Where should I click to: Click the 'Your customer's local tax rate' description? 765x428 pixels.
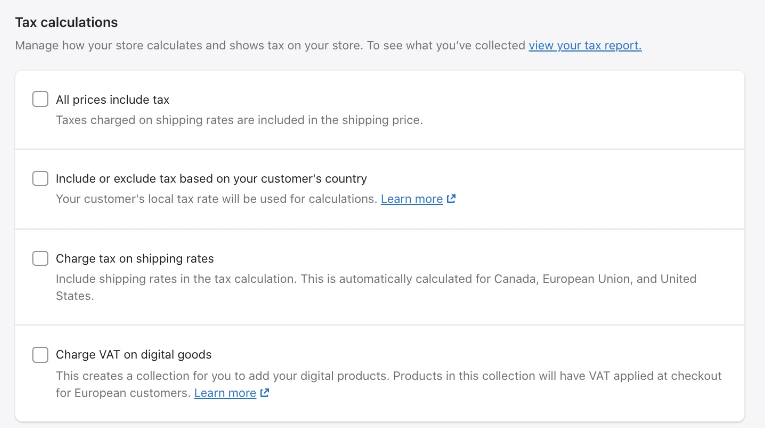pyautogui.click(x=216, y=199)
